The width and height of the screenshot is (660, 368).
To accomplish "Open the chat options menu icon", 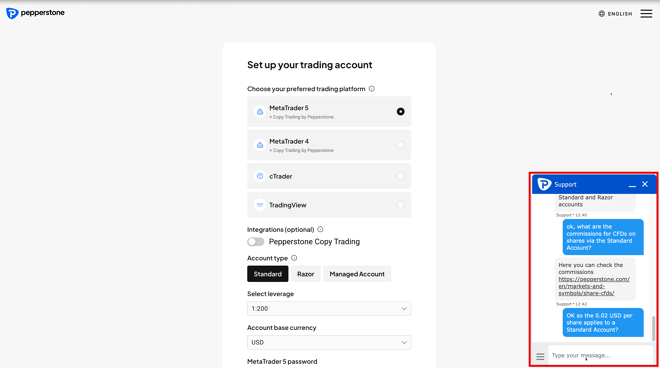I will tap(540, 357).
